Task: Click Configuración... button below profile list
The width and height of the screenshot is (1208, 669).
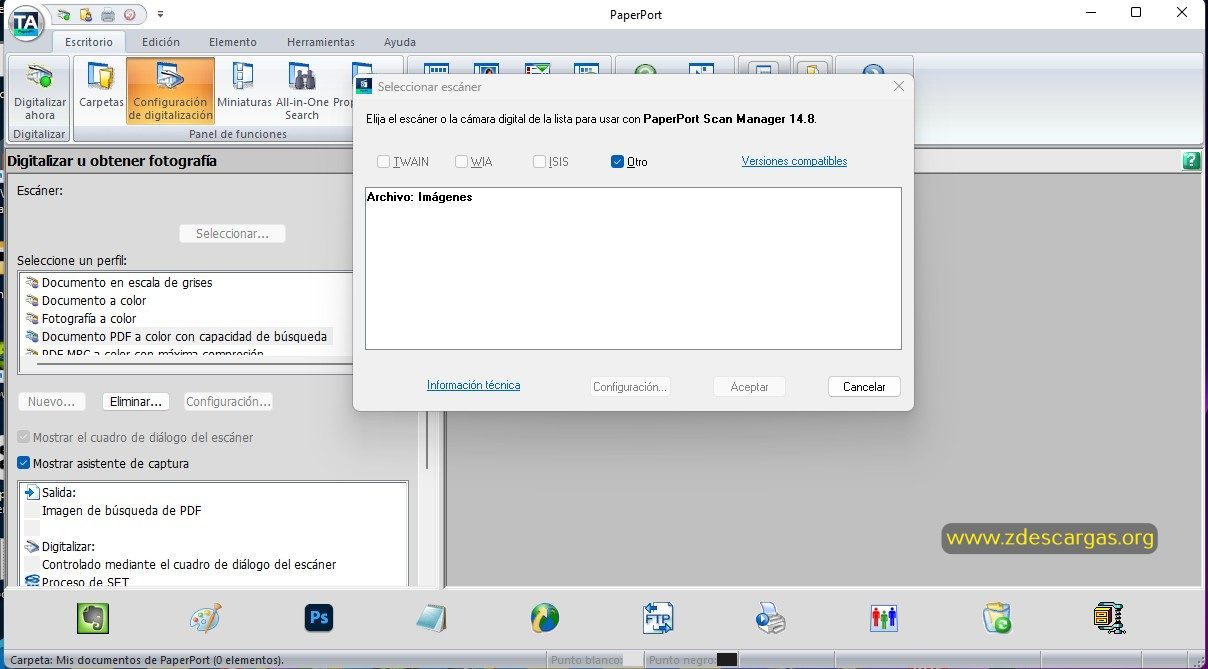Action: click(228, 401)
